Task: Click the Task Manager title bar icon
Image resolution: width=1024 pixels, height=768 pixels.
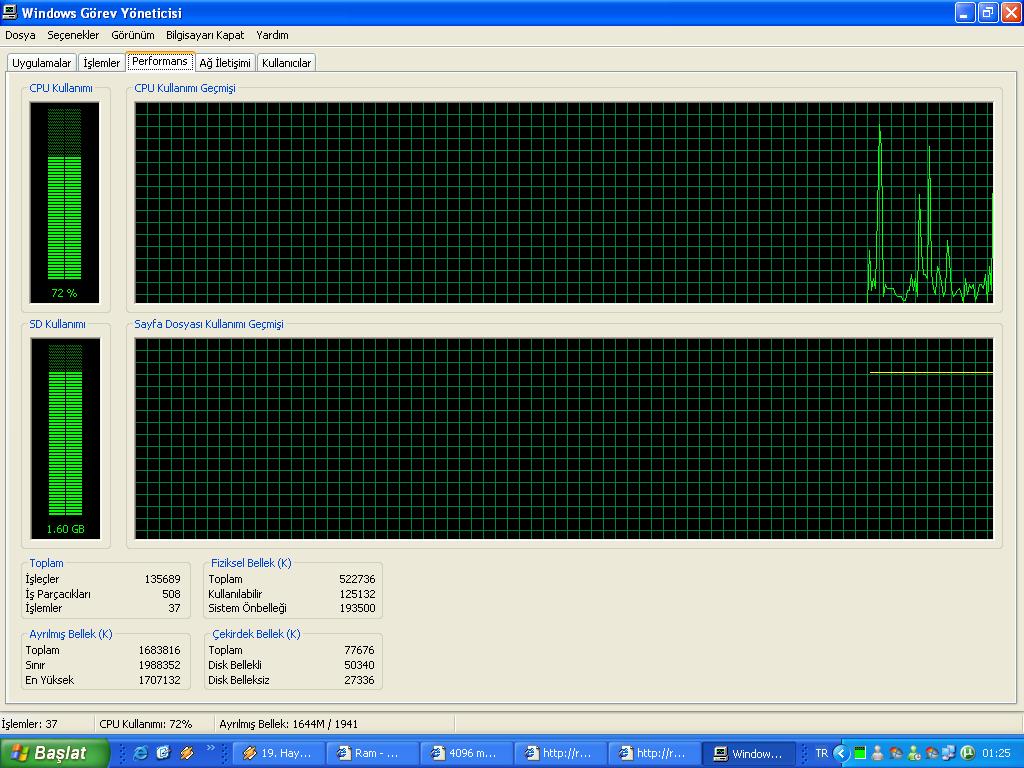Action: (10, 12)
